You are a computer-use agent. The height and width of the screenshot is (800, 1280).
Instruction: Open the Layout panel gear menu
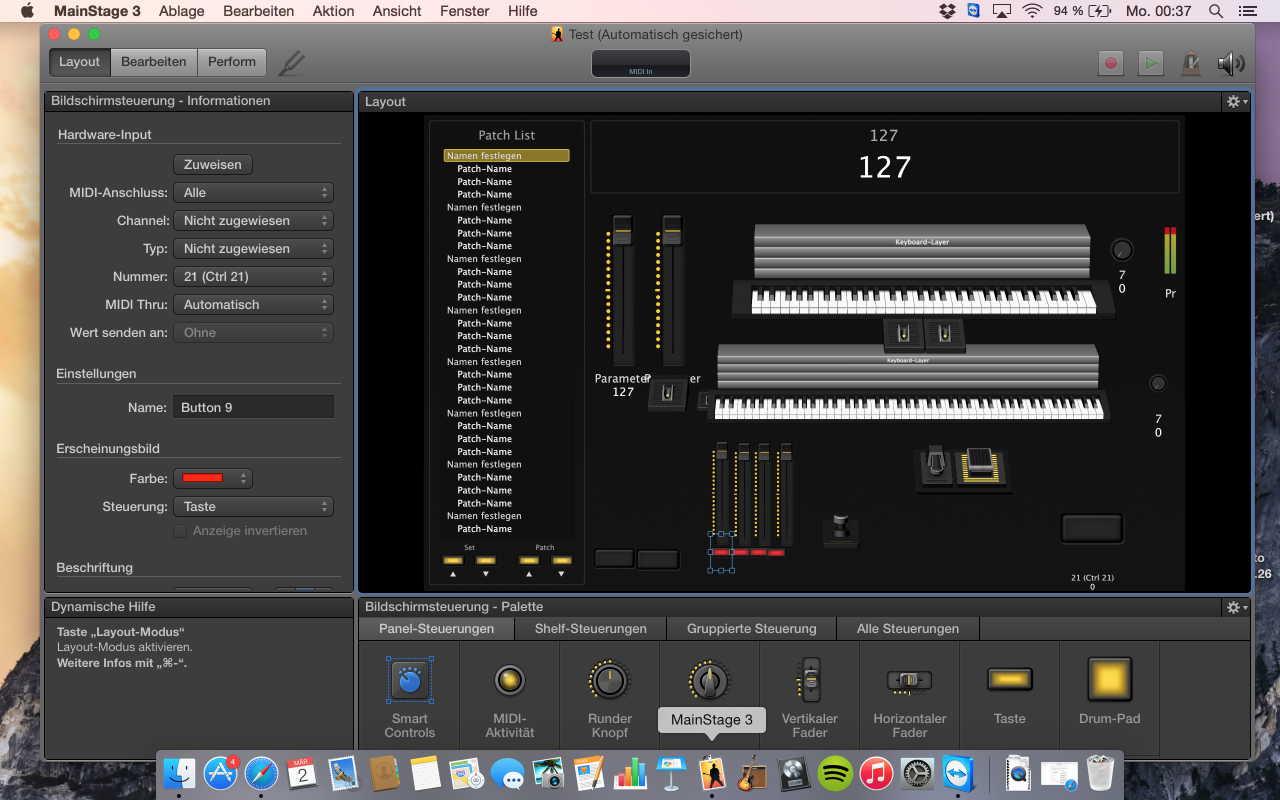[x=1236, y=102]
